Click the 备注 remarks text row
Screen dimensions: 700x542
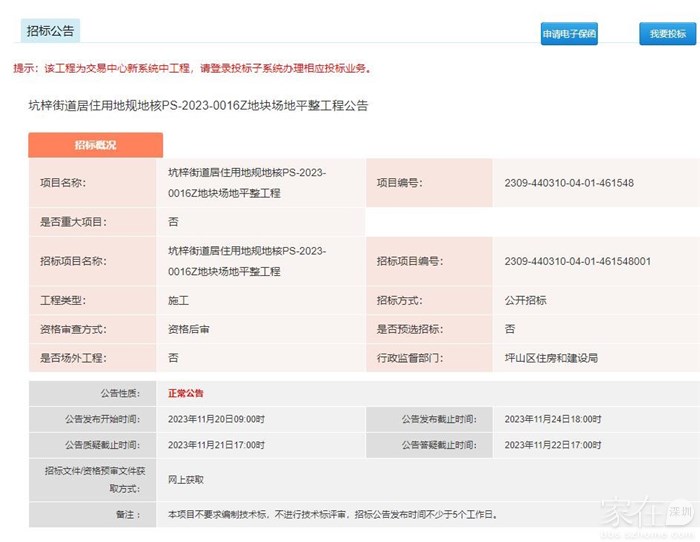[331, 515]
